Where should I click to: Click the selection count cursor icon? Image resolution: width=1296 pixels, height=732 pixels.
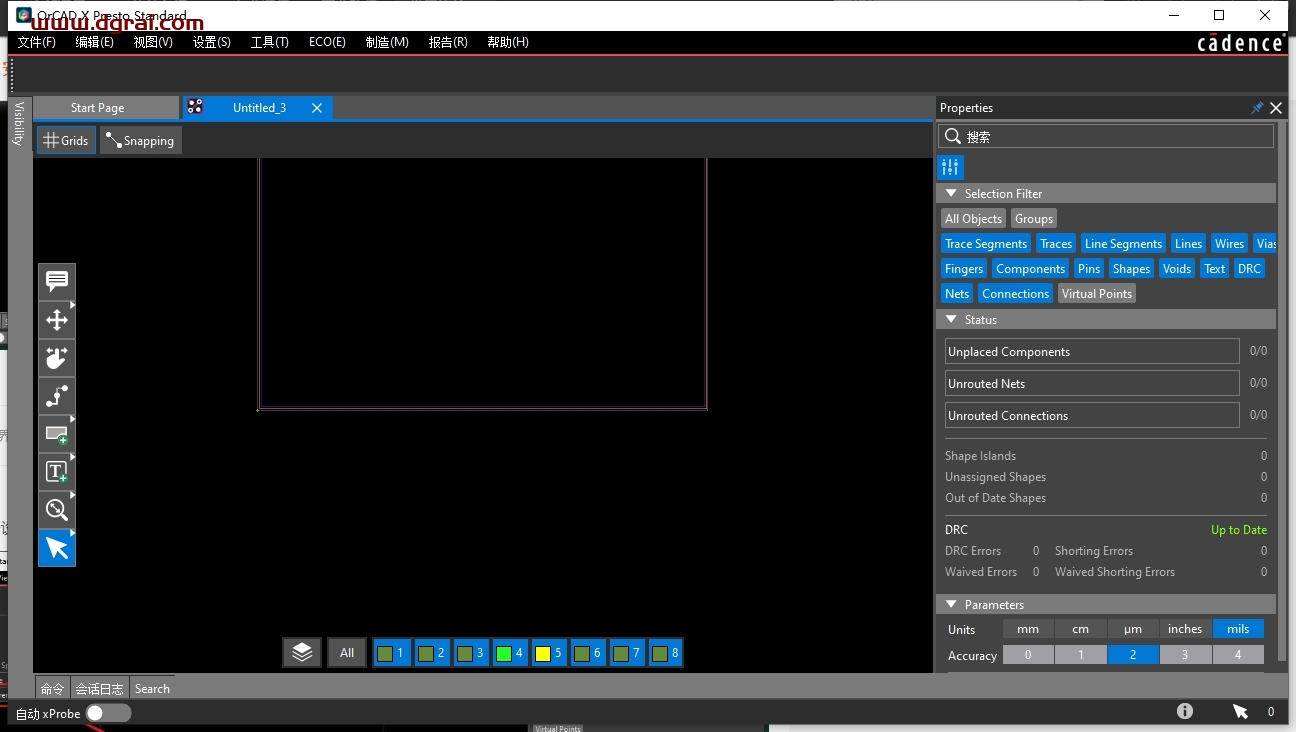1240,712
